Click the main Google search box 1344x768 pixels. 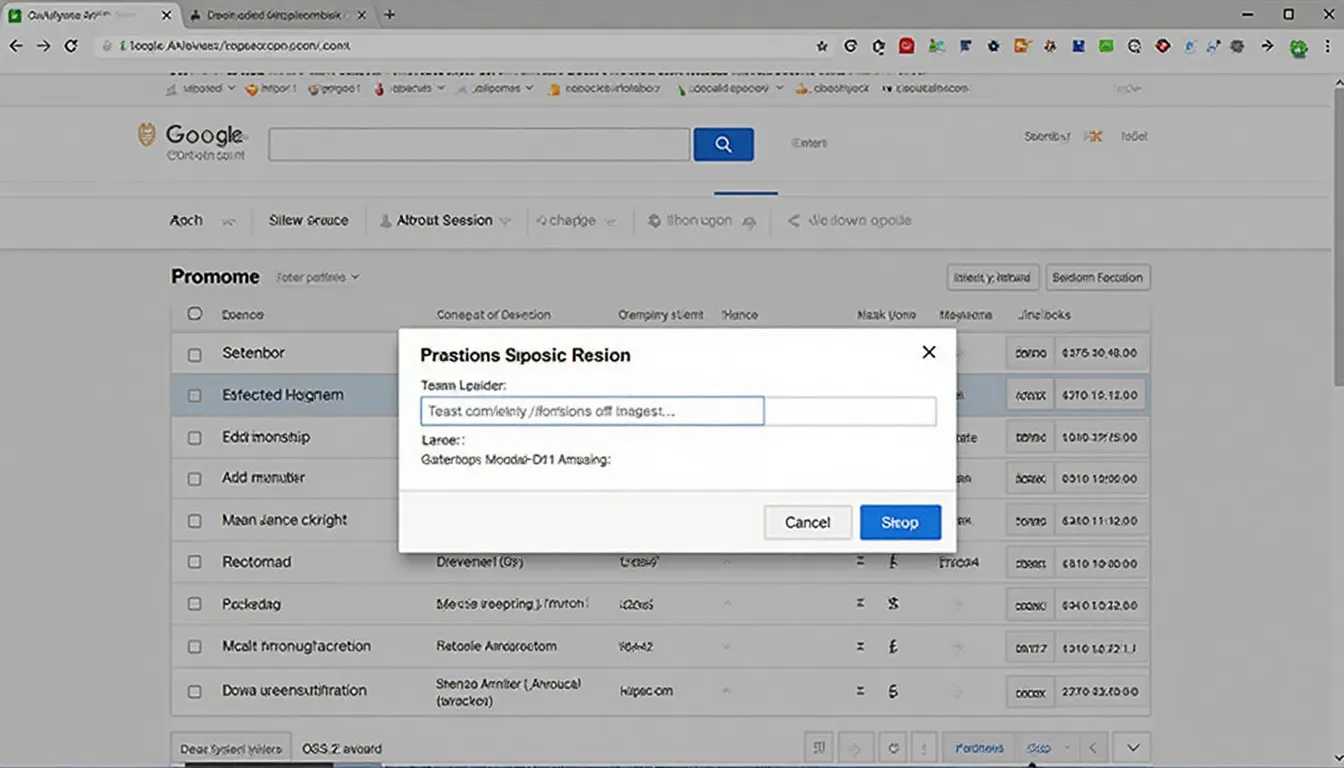[x=479, y=144]
